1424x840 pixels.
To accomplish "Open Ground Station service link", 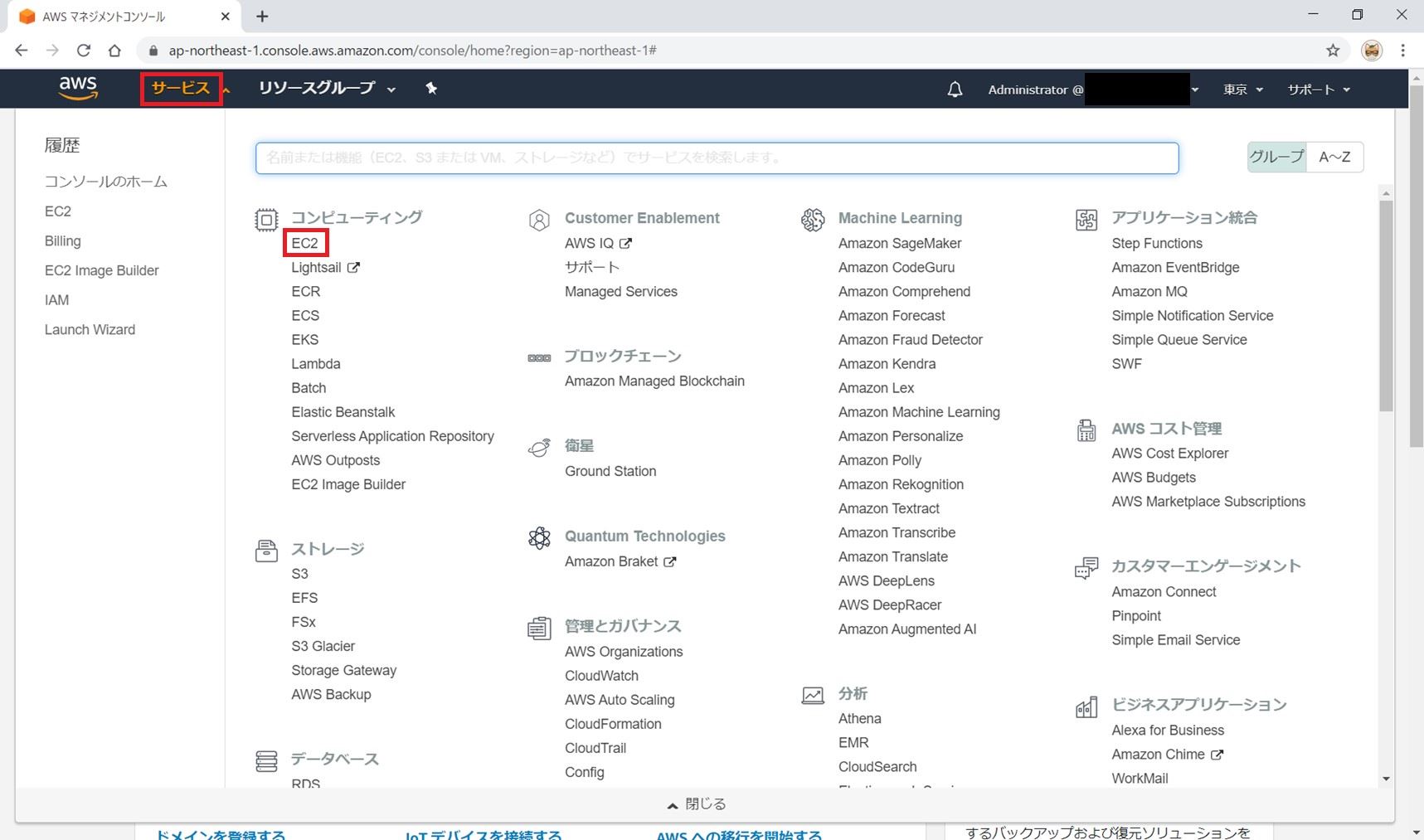I will point(610,471).
